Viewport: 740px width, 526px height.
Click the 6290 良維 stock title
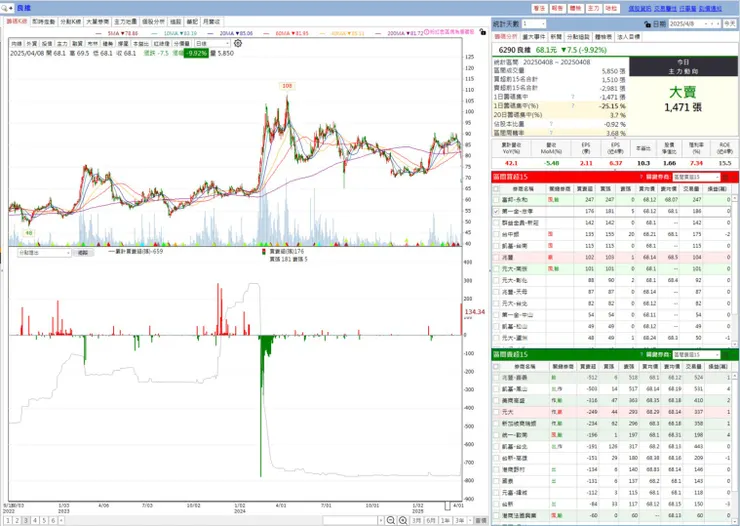pyautogui.click(x=514, y=50)
